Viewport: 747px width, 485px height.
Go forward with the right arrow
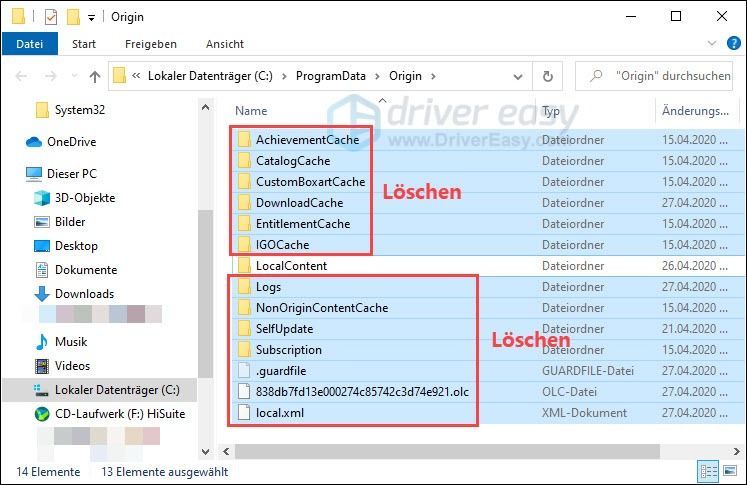[50, 76]
